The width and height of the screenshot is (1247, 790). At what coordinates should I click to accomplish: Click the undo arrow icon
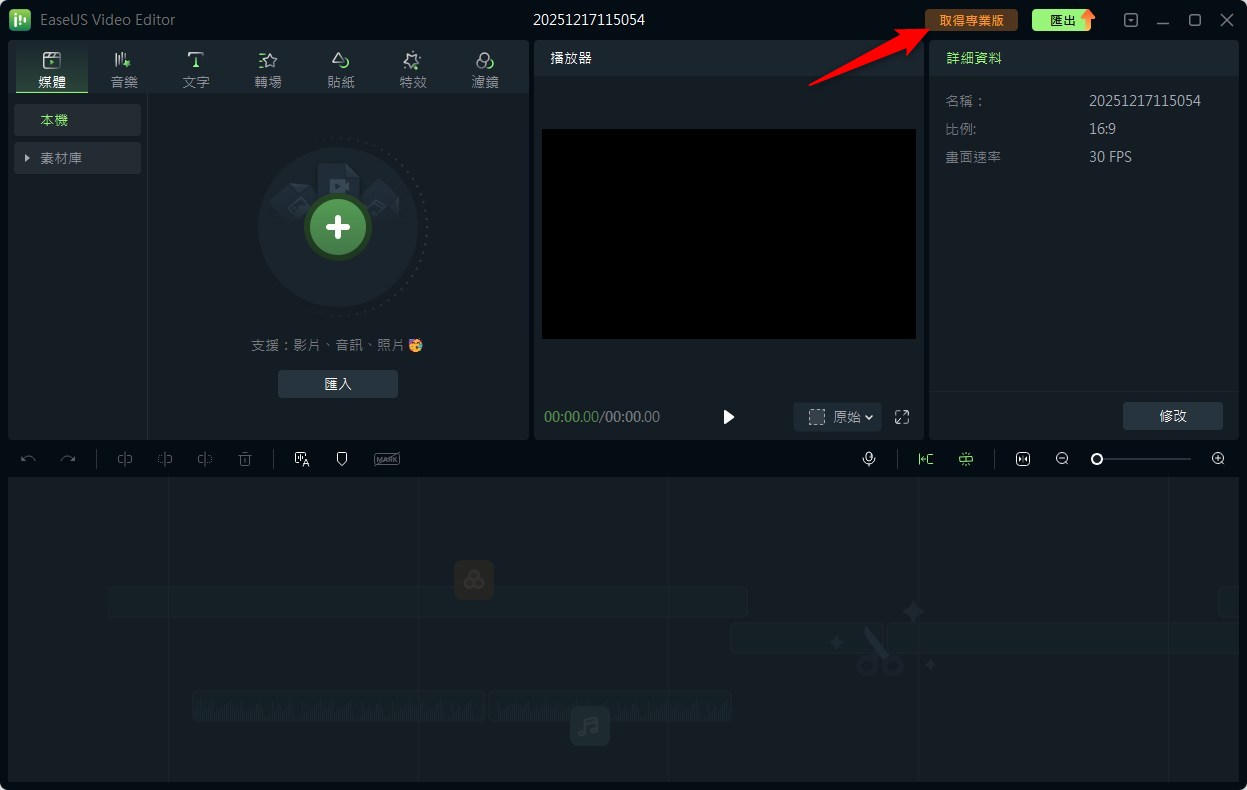pyautogui.click(x=28, y=459)
